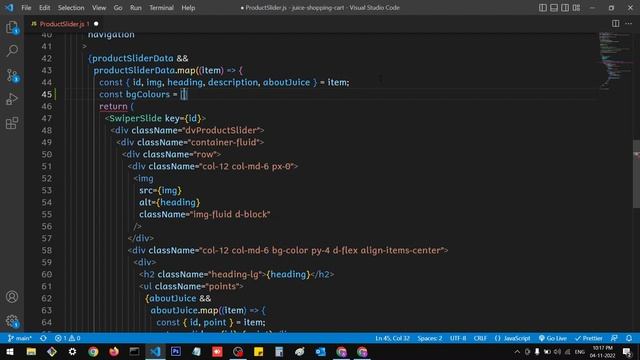Open the taskbar clock and date
The width and height of the screenshot is (640, 360).
pyautogui.click(x=602, y=351)
